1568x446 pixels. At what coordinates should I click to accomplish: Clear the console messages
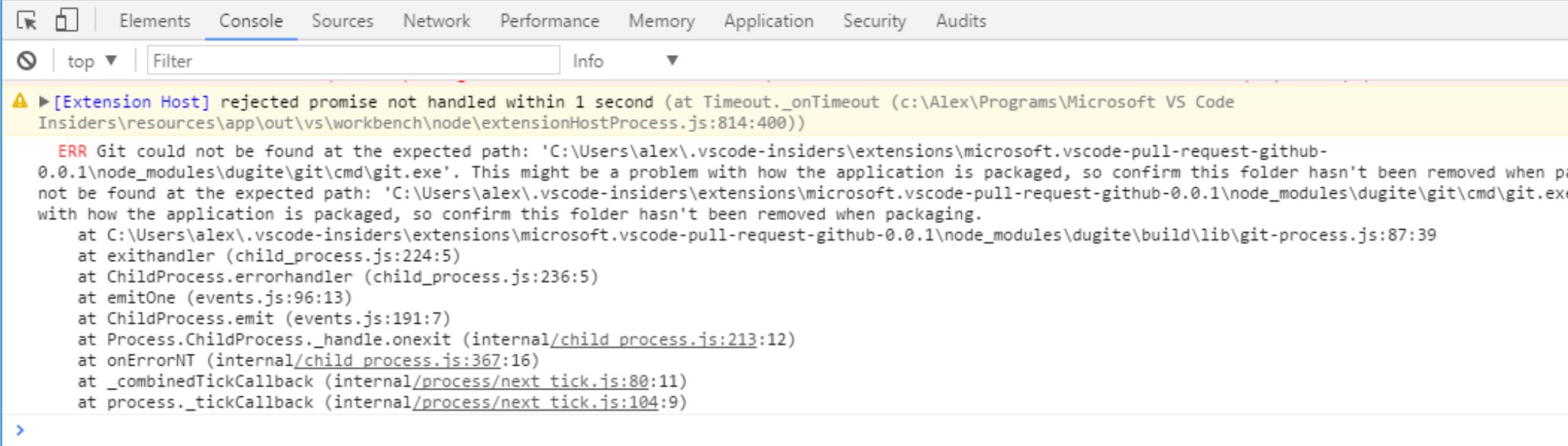tap(26, 60)
